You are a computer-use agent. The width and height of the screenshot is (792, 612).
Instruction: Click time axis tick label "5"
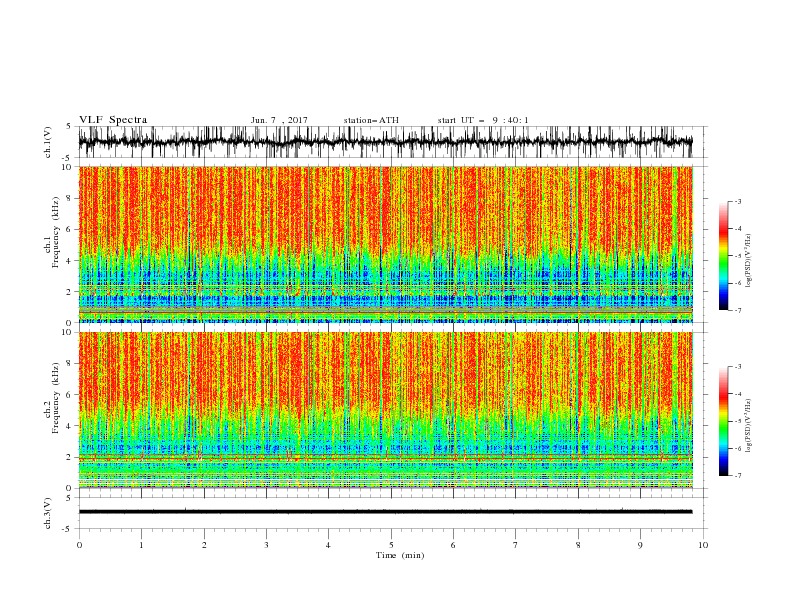pyautogui.click(x=391, y=545)
